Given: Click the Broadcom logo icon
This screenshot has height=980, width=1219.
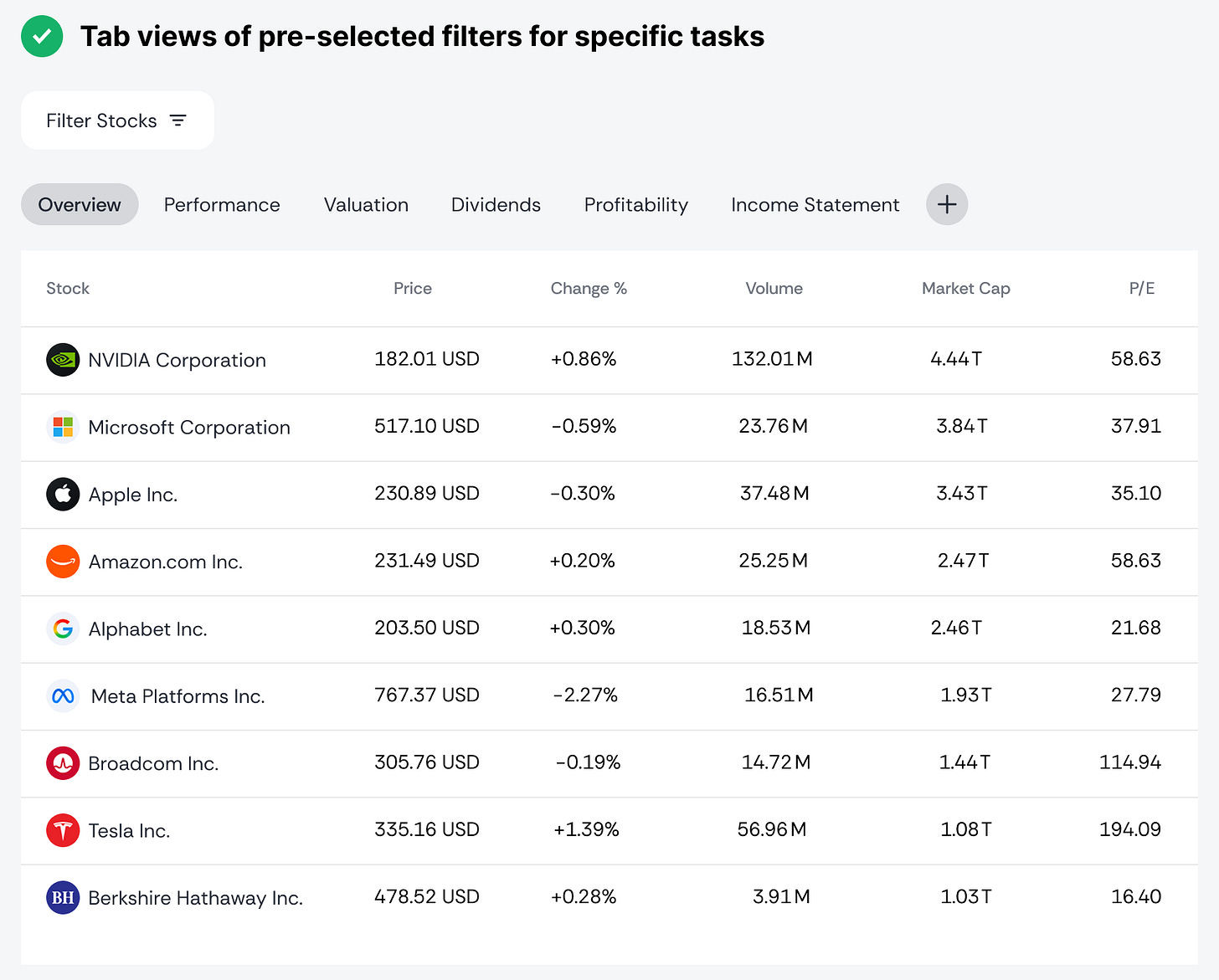Looking at the screenshot, I should (x=63, y=763).
